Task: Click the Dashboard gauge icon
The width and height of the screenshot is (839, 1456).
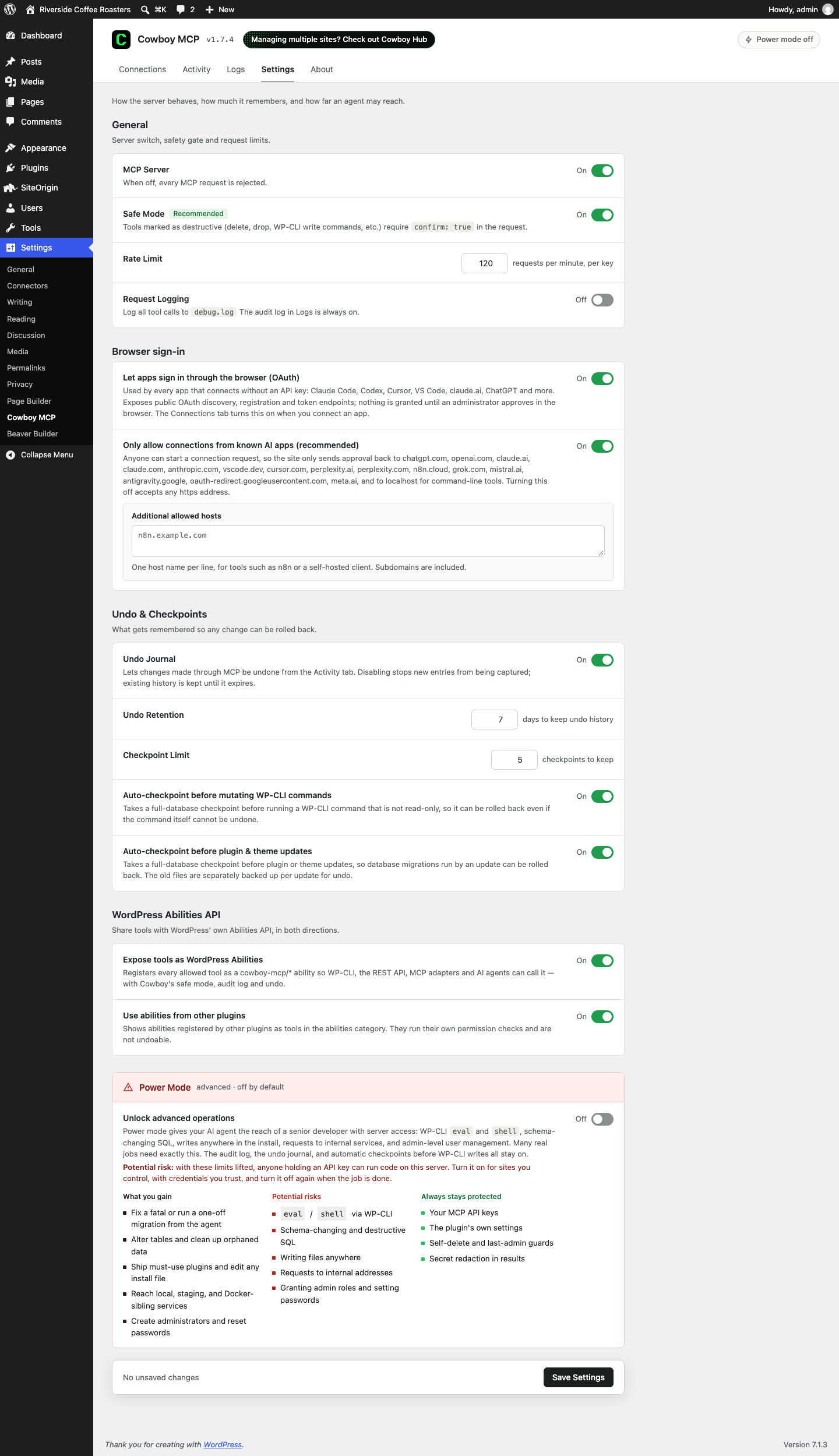Action: click(10, 36)
